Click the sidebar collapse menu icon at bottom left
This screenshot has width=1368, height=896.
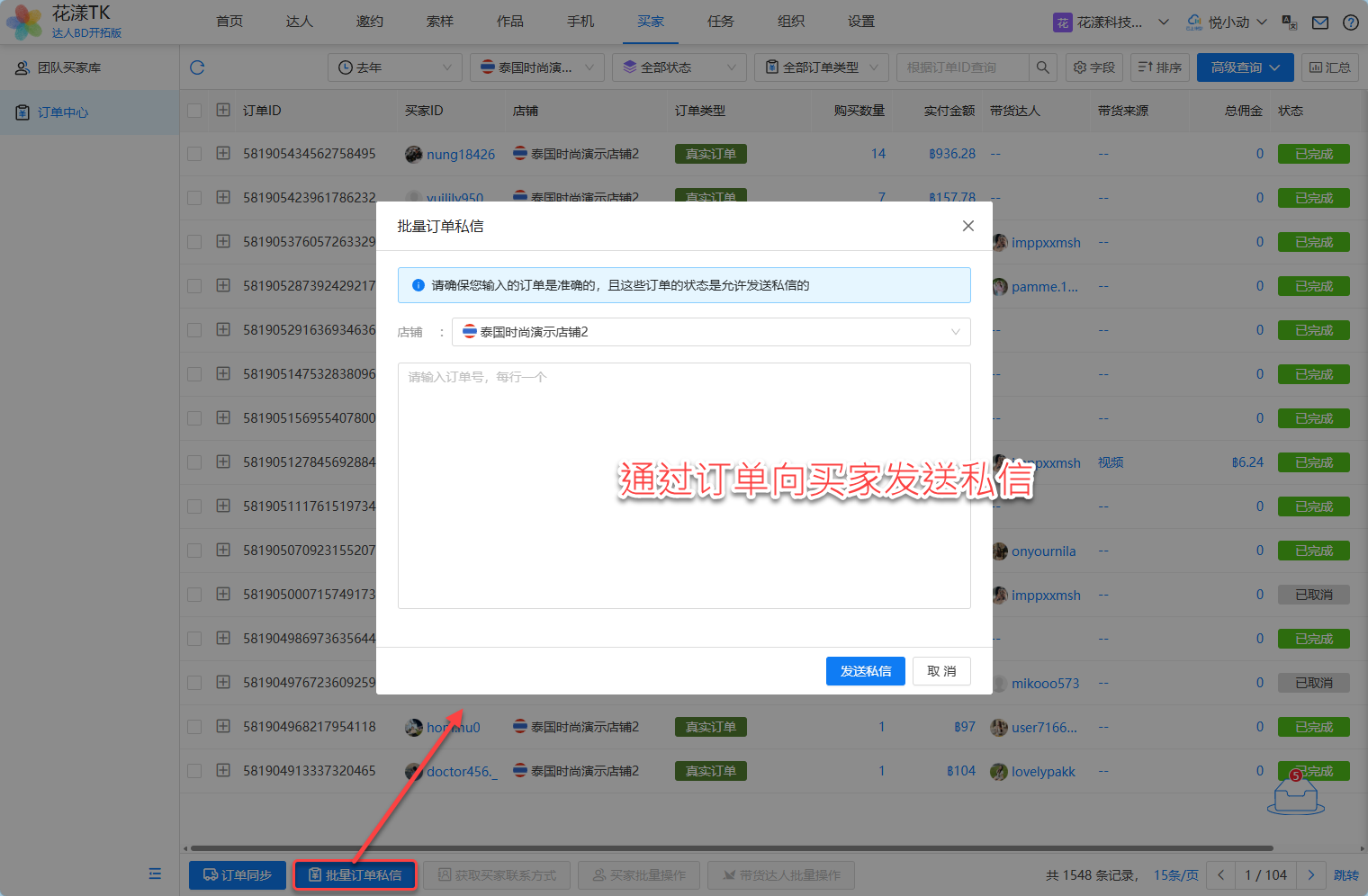pyautogui.click(x=155, y=874)
